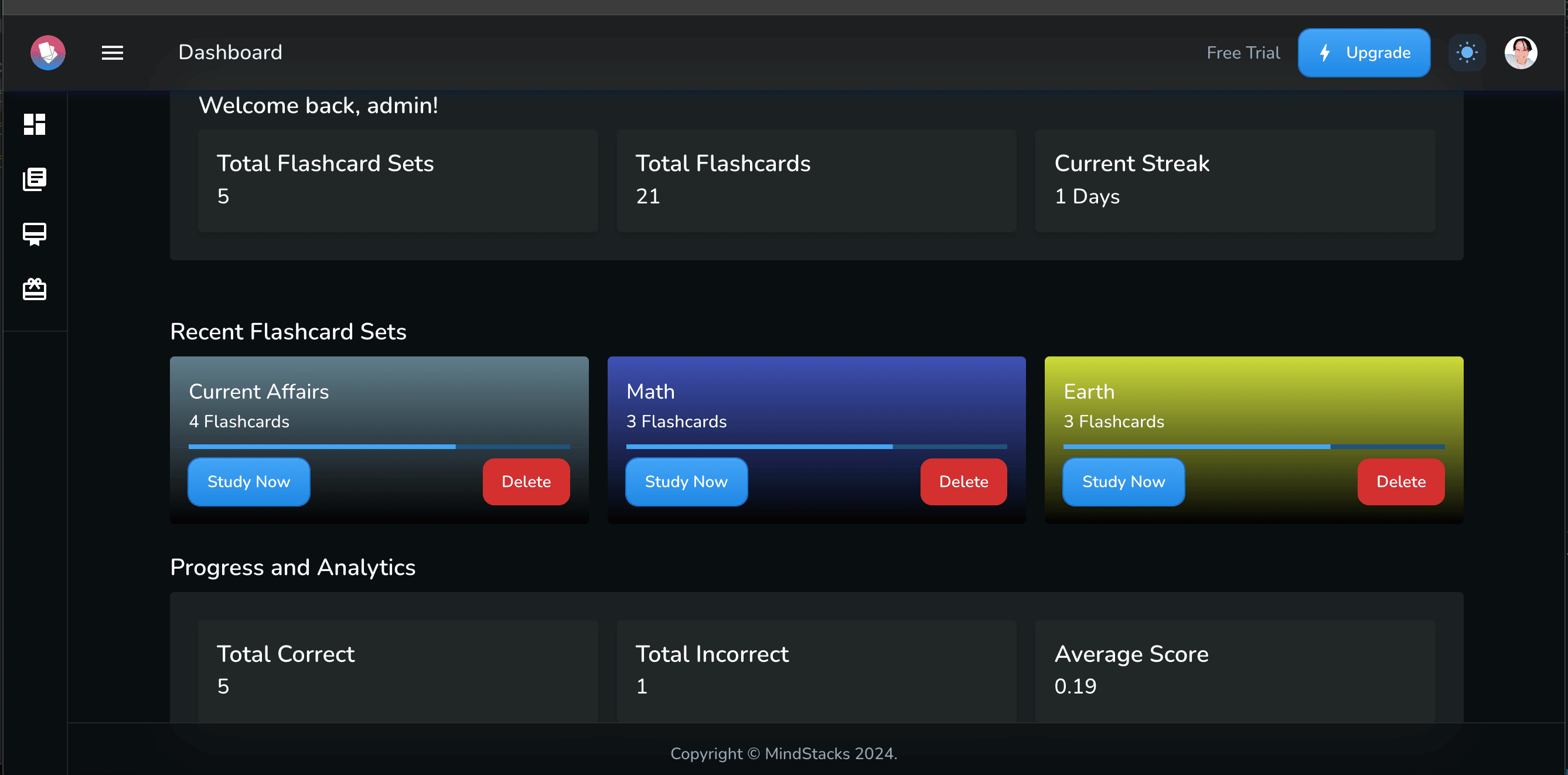Open the hamburger navigation menu
The height and width of the screenshot is (775, 1568).
point(112,53)
